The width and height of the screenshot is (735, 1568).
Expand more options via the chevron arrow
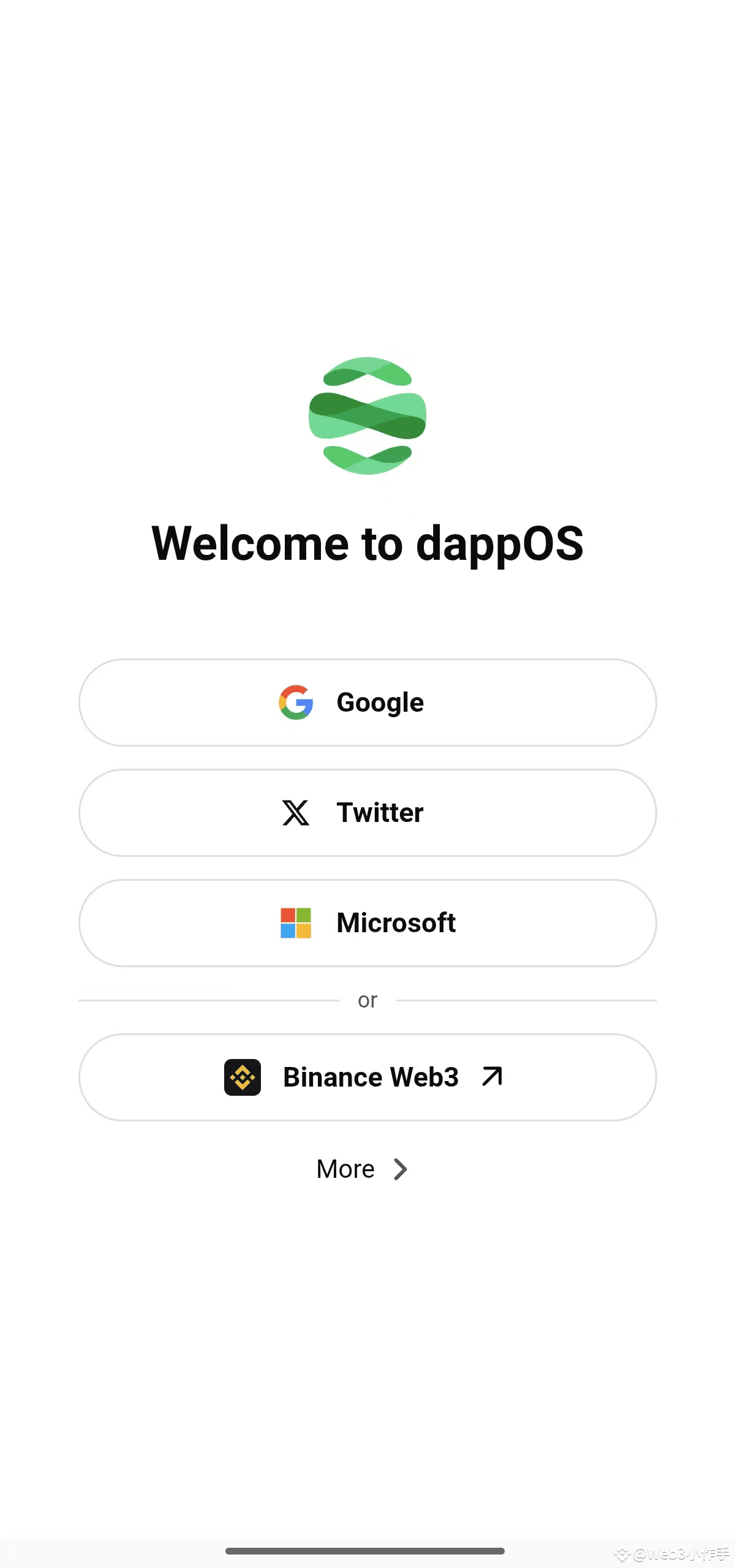[401, 1169]
